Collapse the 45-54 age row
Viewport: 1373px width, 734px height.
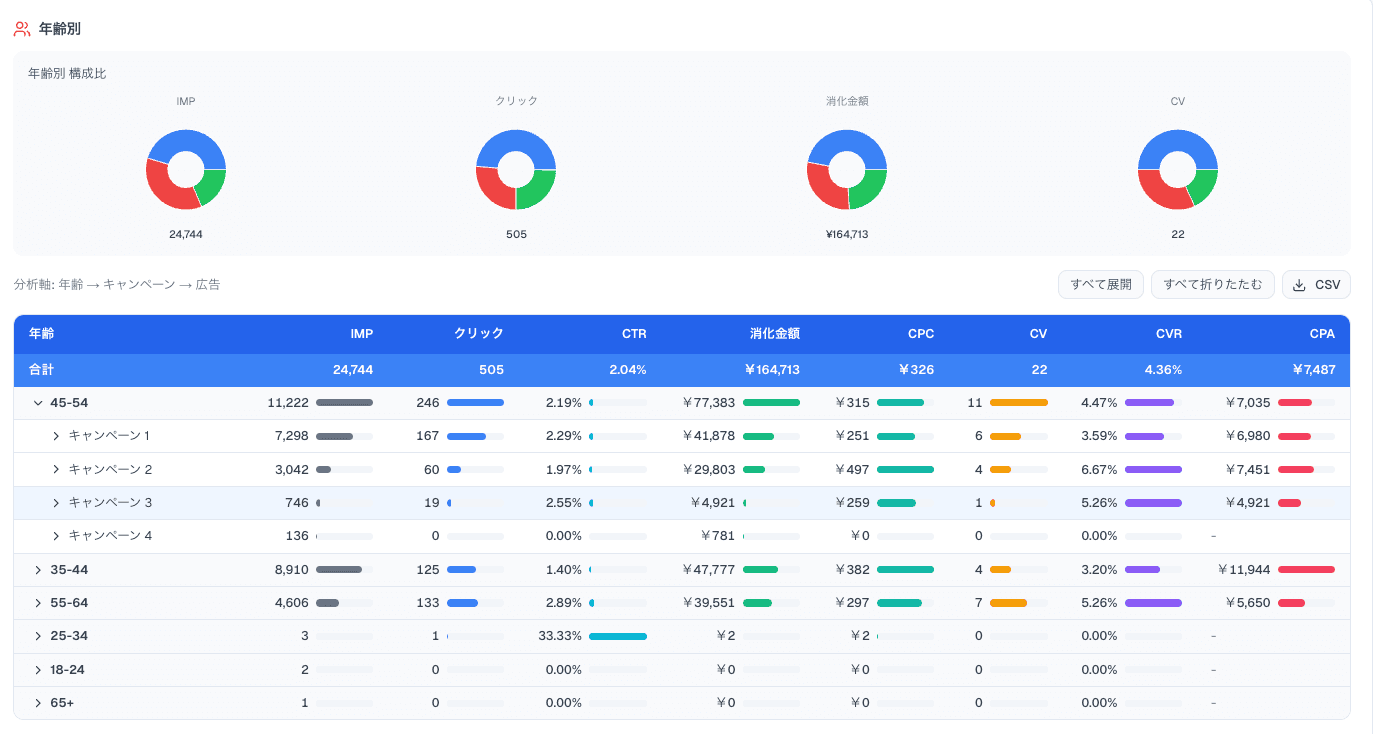tap(38, 403)
